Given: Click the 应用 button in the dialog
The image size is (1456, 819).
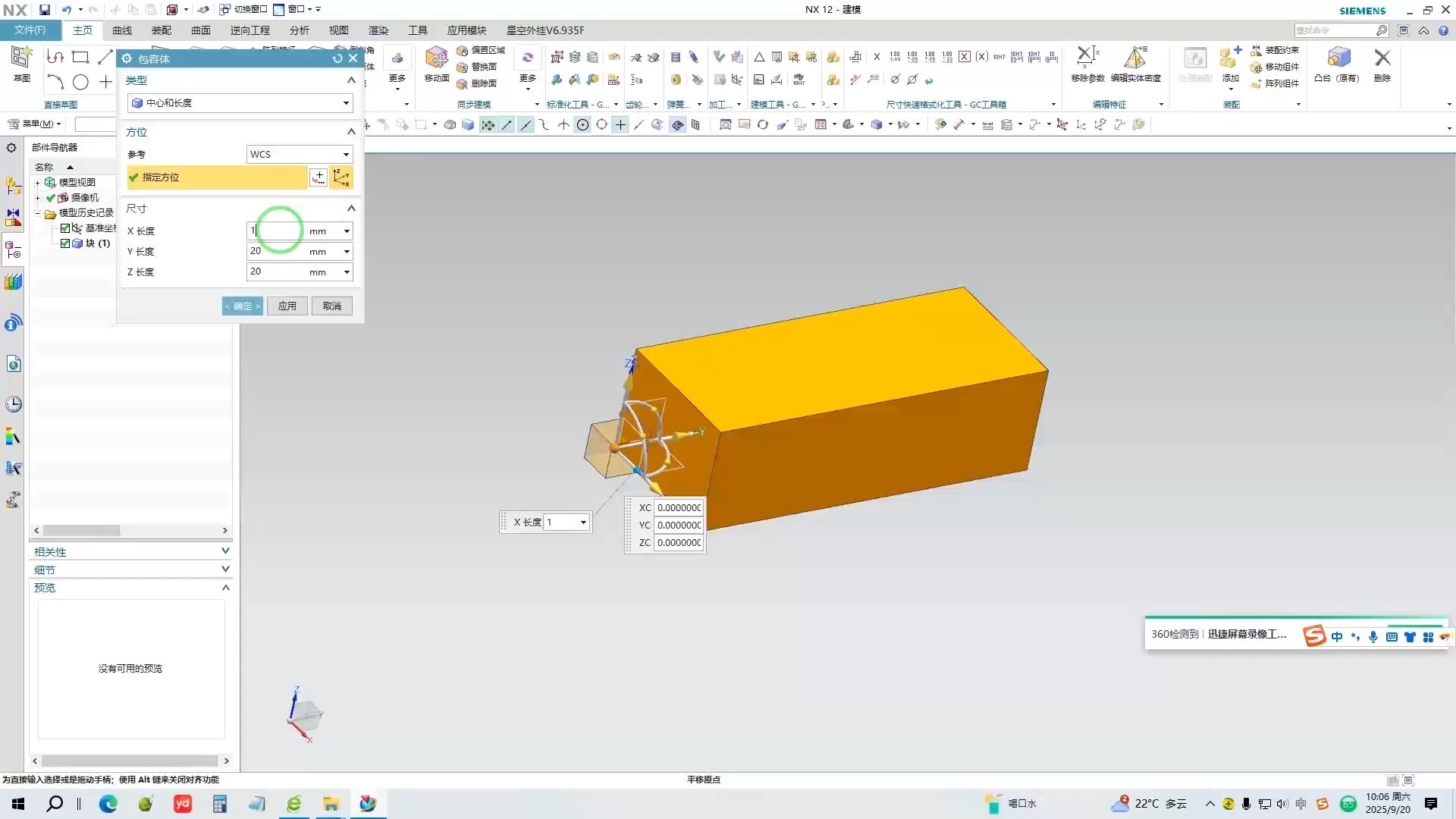Looking at the screenshot, I should tap(287, 306).
